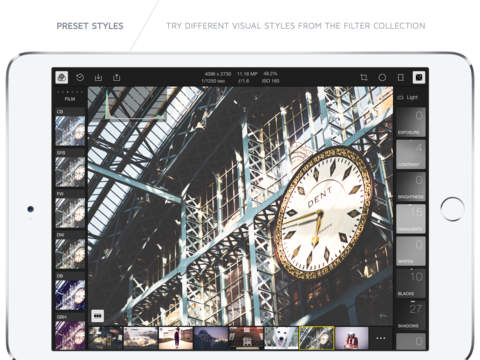Tap the share export arrow icon

(x=116, y=77)
